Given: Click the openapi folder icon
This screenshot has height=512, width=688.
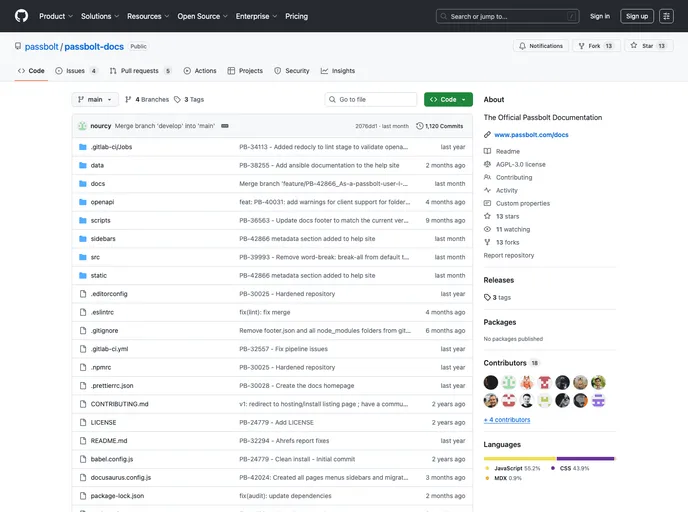Looking at the screenshot, I should (x=82, y=202).
